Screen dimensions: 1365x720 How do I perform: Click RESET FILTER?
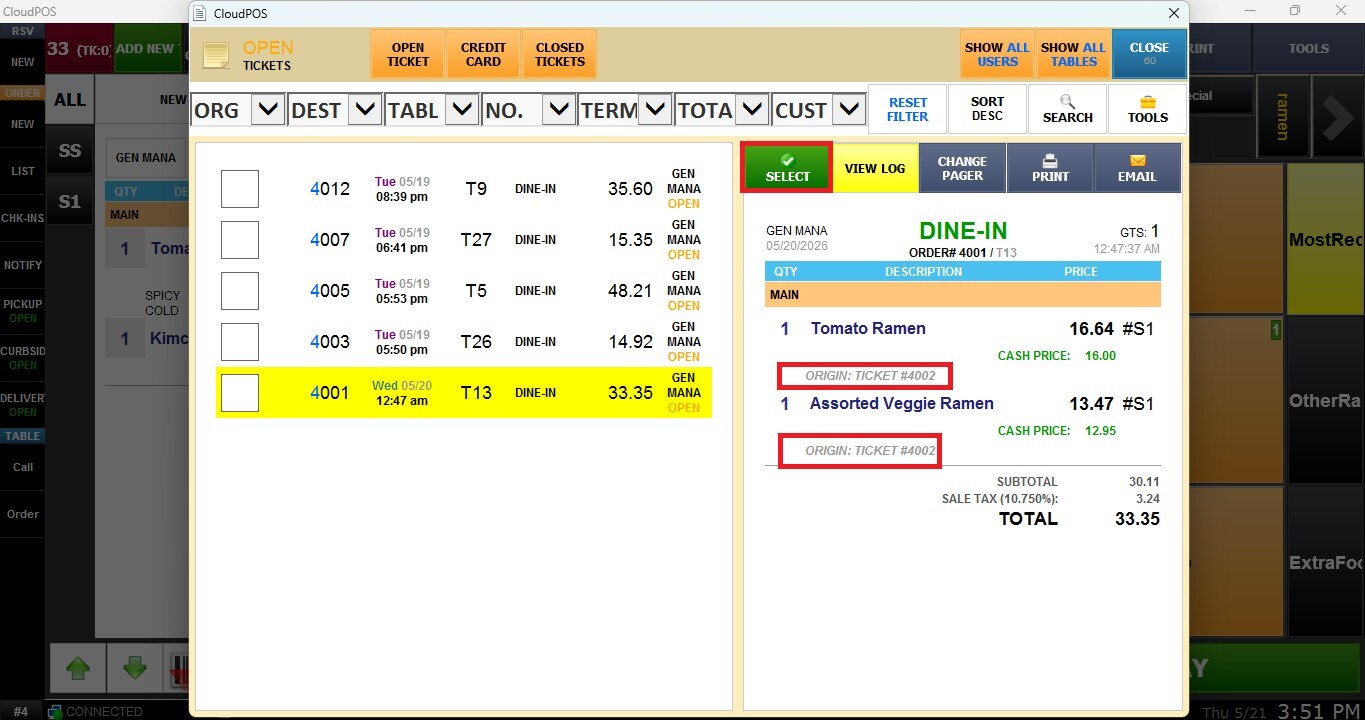[908, 109]
